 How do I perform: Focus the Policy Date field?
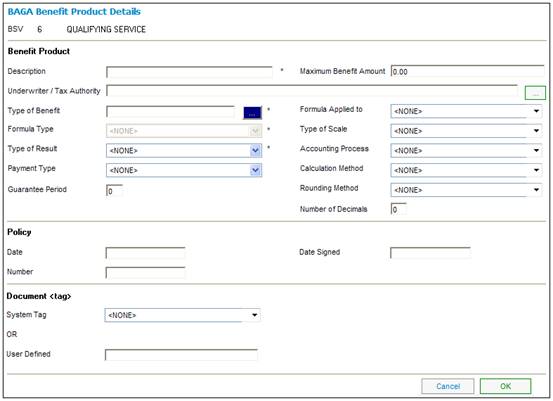click(x=146, y=253)
